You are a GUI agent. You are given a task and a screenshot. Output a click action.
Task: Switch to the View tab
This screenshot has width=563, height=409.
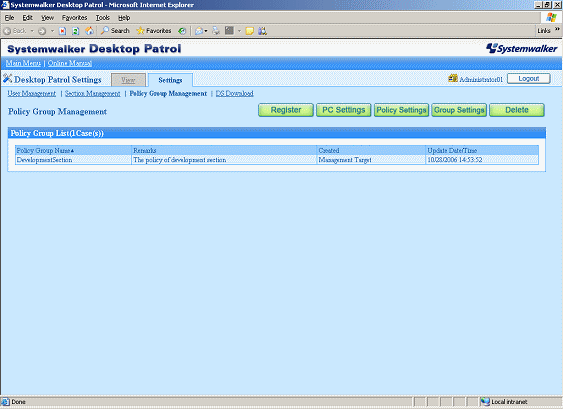(128, 80)
